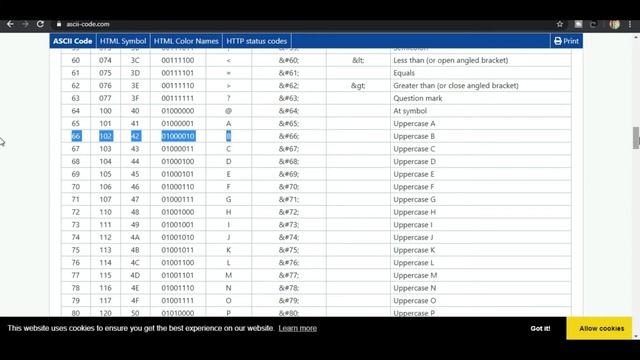Reload the ascii-code.com page
Image resolution: width=640 pixels, height=360 pixels.
click(40, 24)
